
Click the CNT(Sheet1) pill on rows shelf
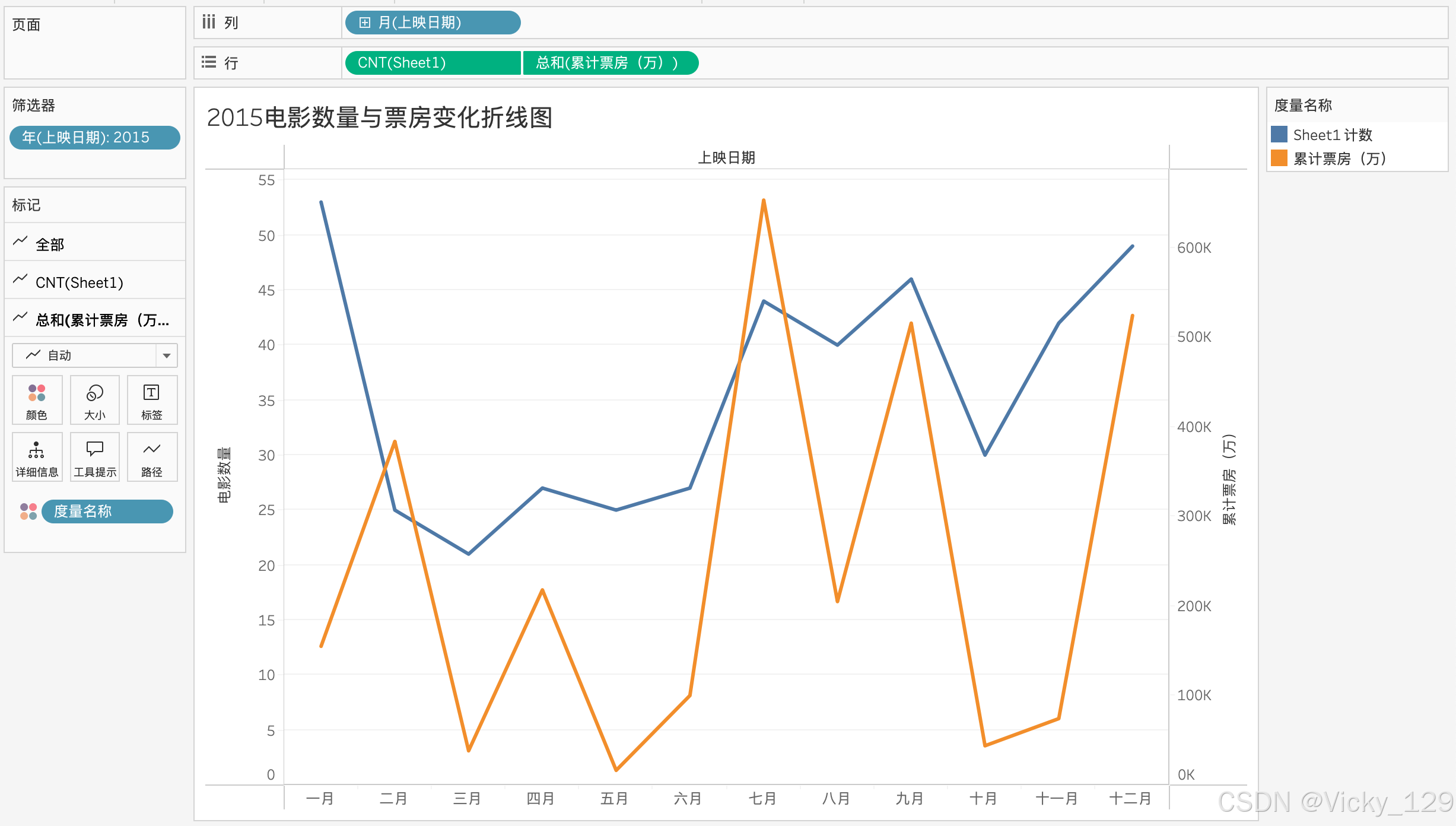pyautogui.click(x=432, y=63)
